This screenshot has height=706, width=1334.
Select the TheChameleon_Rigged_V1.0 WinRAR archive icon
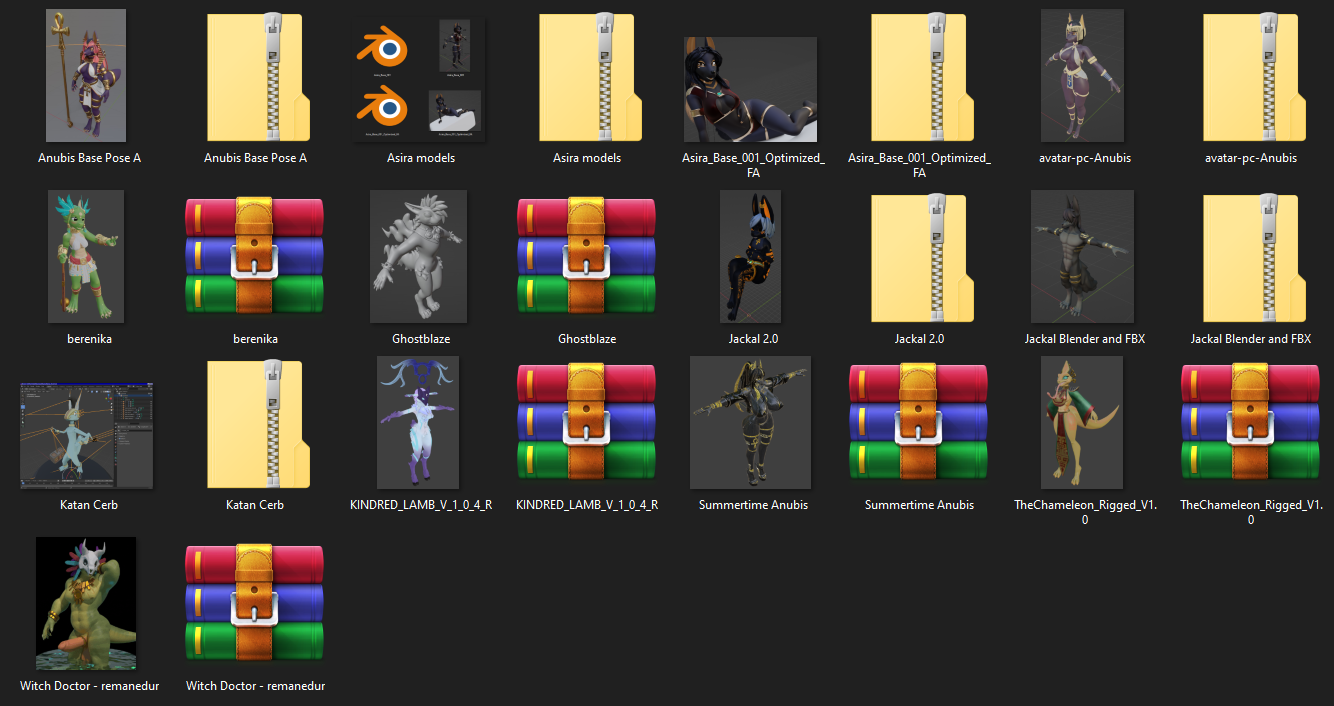(1251, 422)
